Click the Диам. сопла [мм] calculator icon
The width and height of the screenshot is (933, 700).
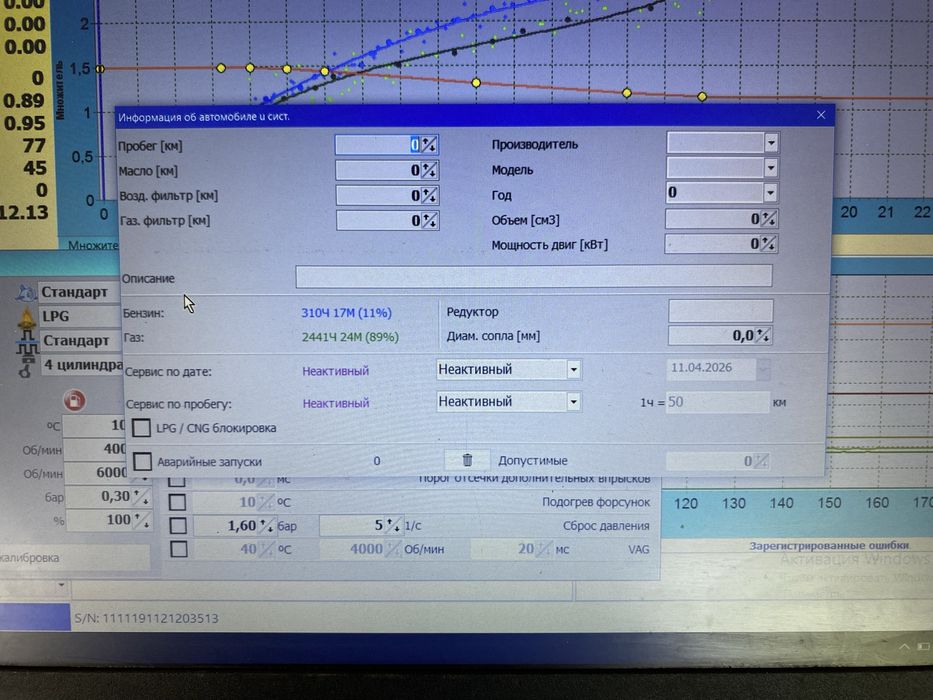pyautogui.click(x=763, y=336)
